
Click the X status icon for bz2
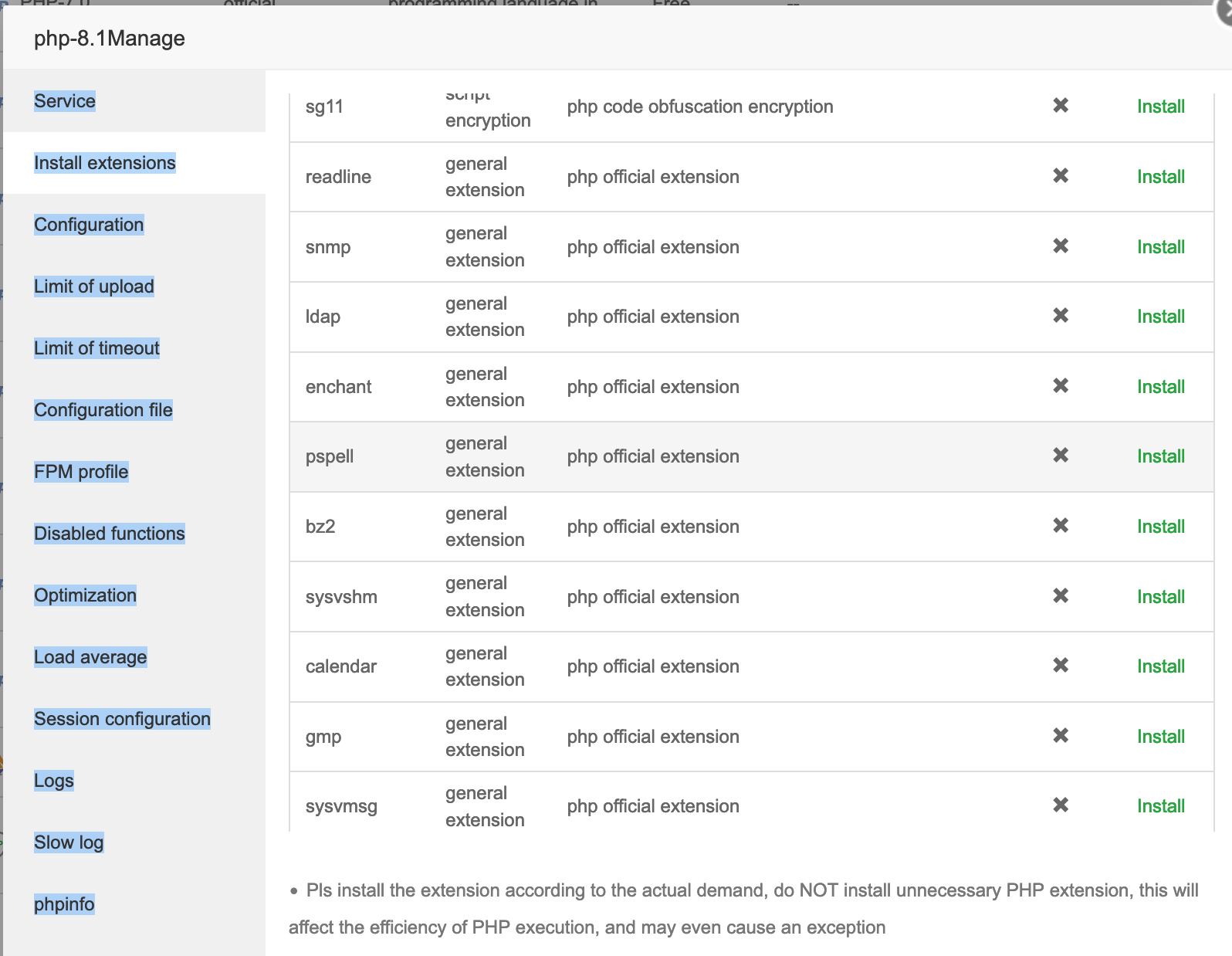1061,526
